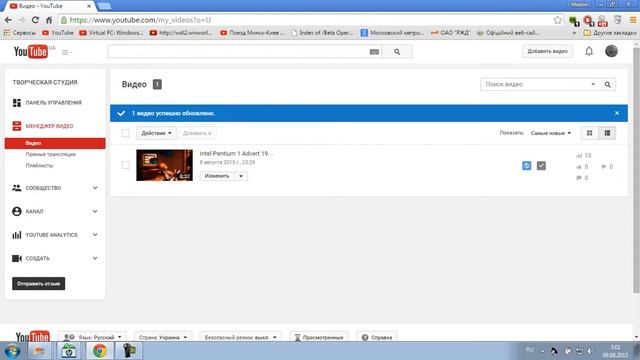Screen dimensions: 640x360
Task: Open notifications bell
Action: [589, 51]
